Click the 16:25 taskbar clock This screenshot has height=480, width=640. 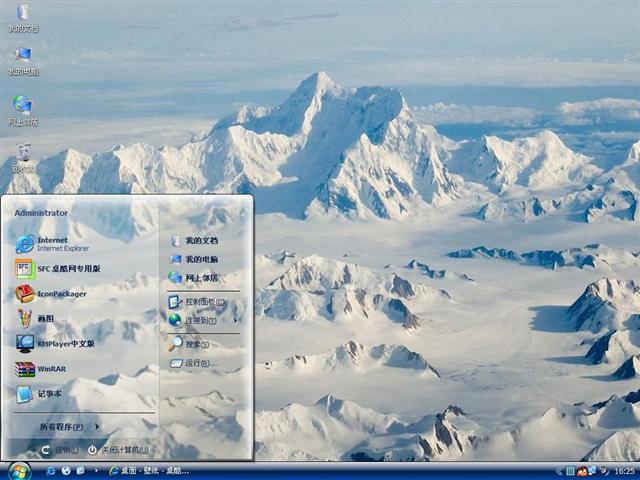[624, 471]
